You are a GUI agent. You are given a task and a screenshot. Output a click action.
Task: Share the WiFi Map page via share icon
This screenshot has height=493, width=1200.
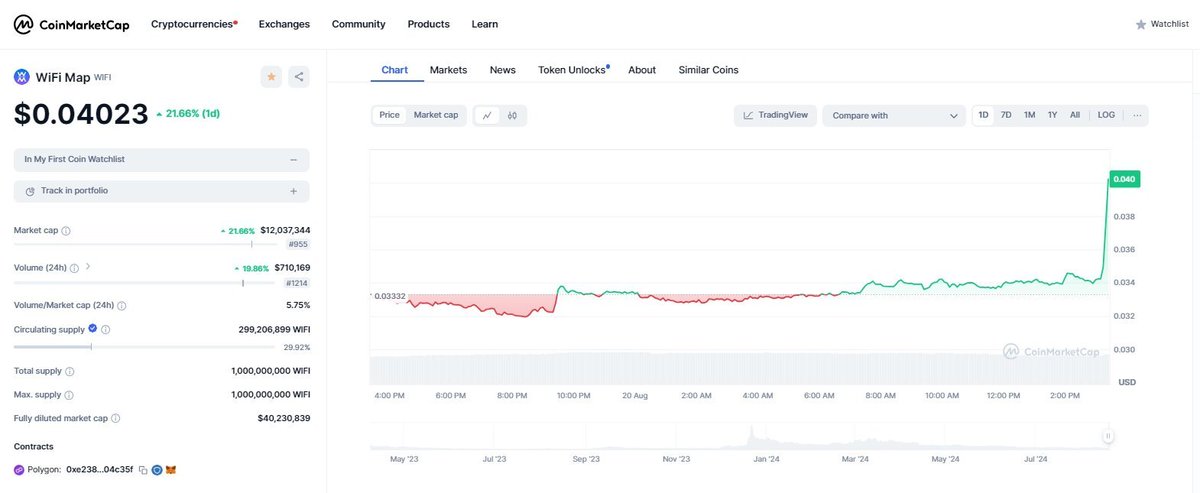[299, 77]
